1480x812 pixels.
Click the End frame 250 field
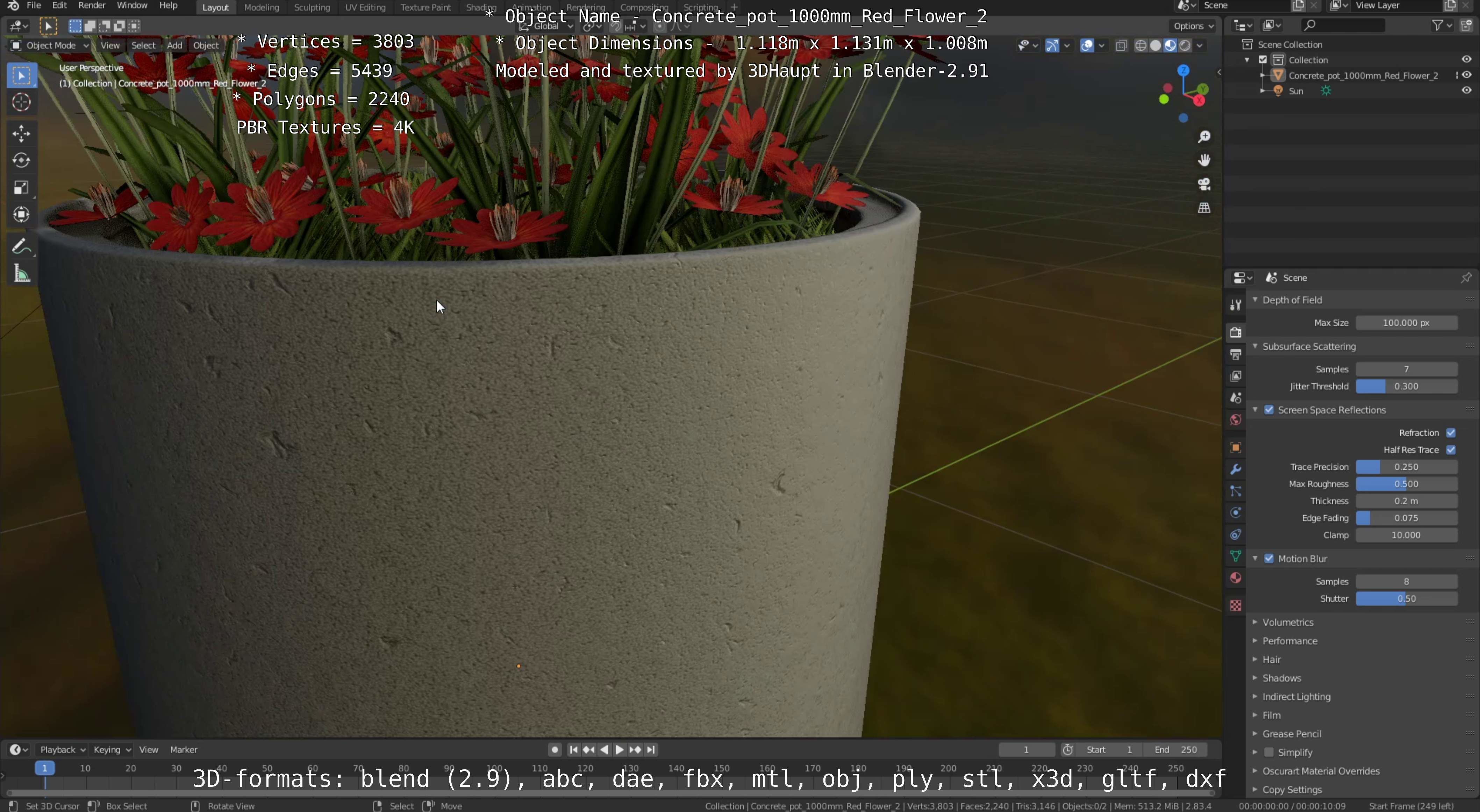click(x=1175, y=750)
